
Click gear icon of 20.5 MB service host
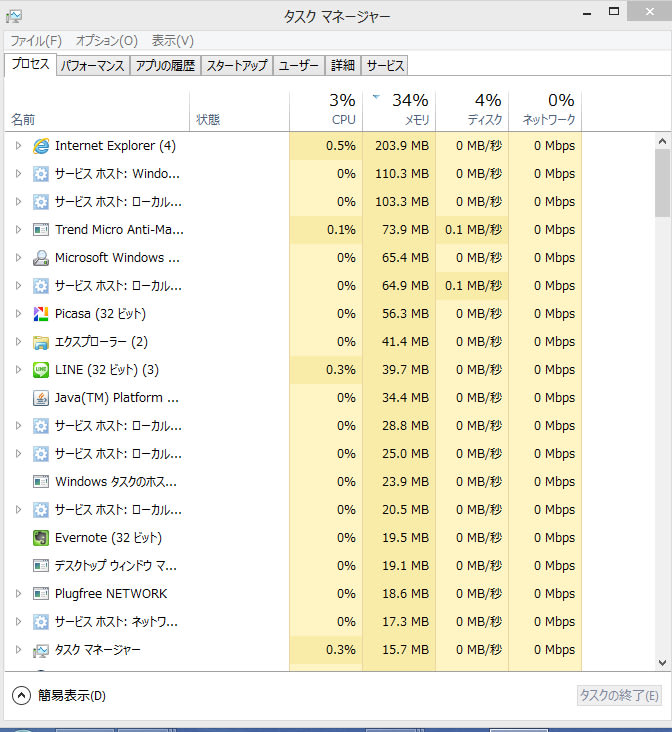coord(41,510)
